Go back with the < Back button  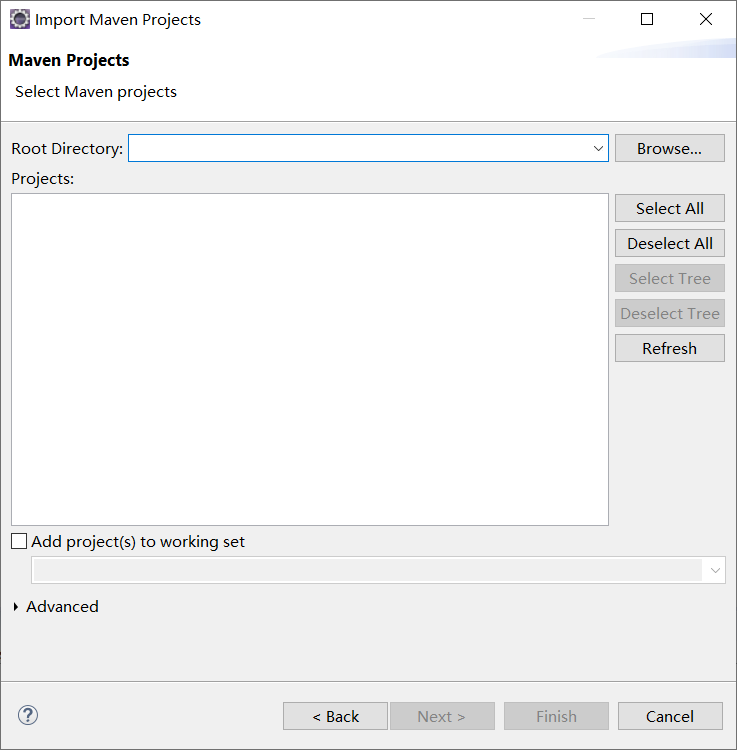click(335, 716)
